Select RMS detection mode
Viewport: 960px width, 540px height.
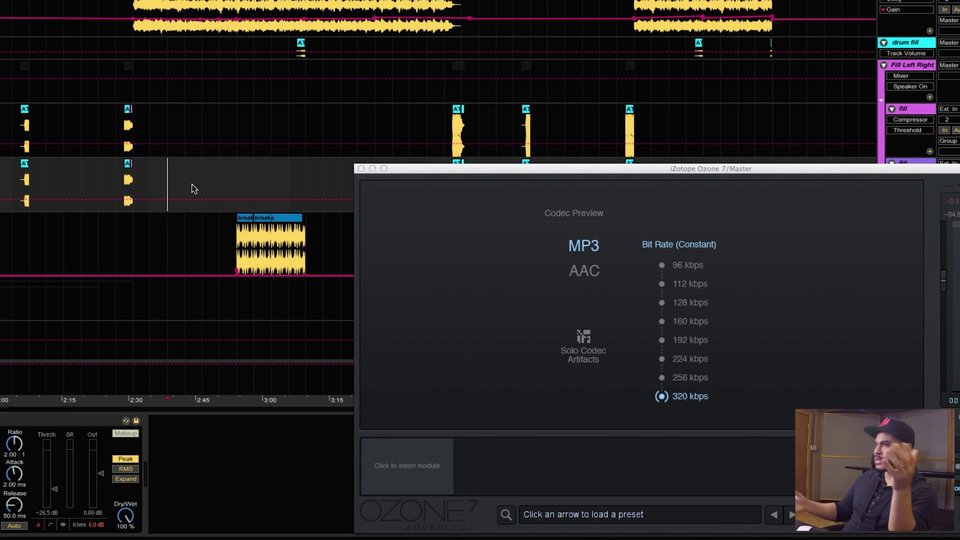pos(126,469)
